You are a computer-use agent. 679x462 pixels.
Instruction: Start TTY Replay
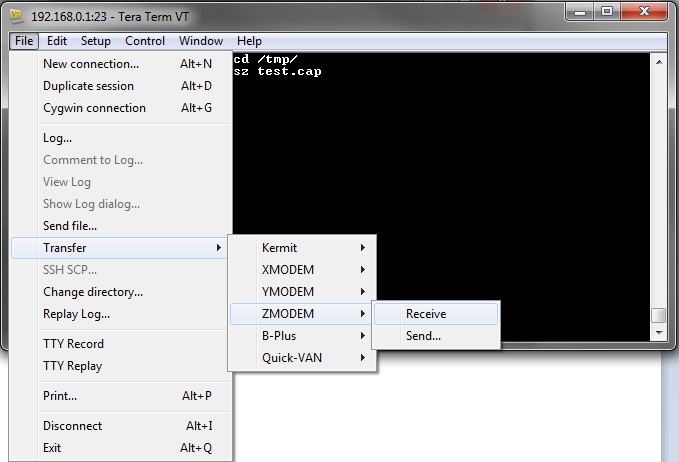pos(120,366)
